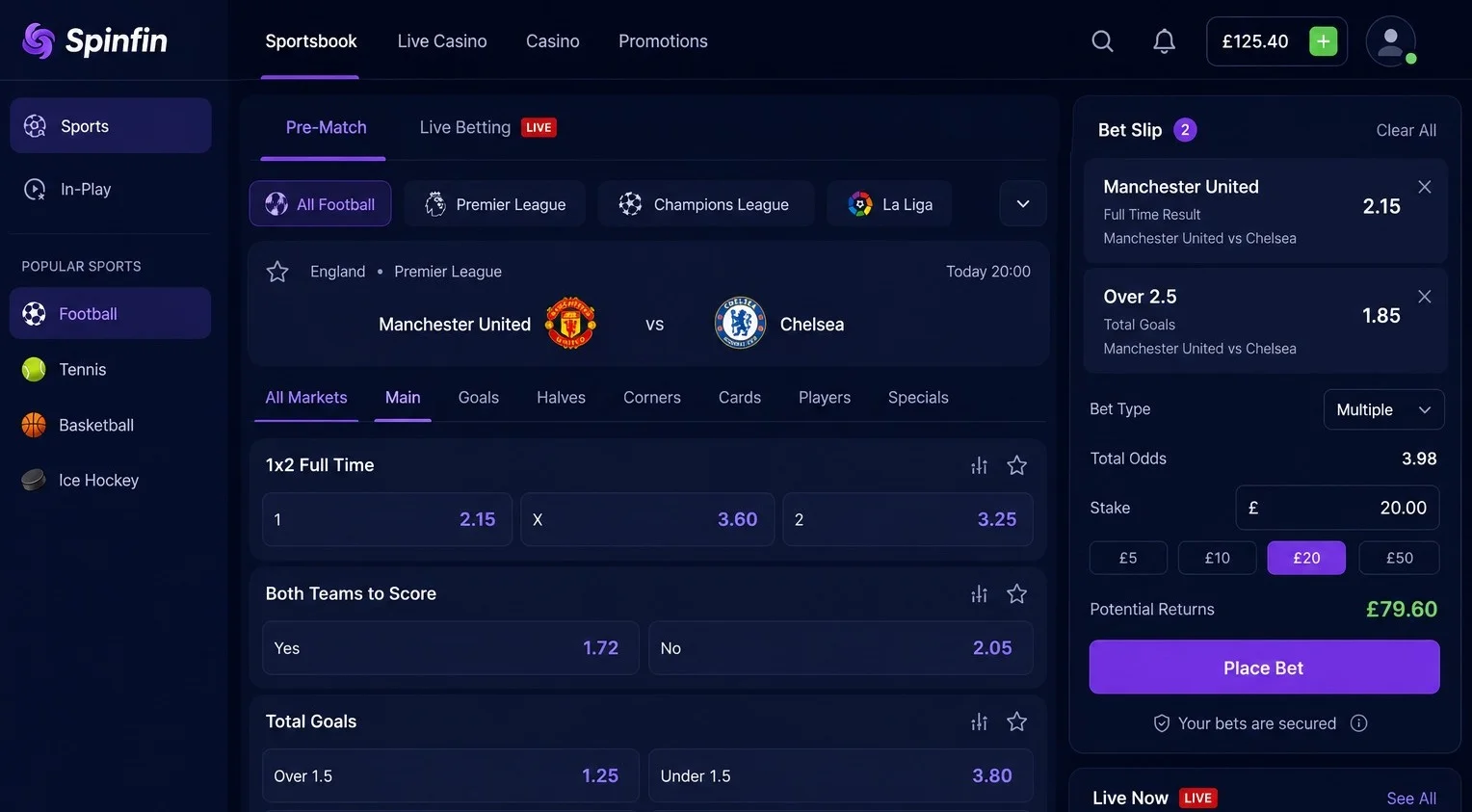Favorite the 1x2 Full Time market star
This screenshot has width=1472, height=812.
tap(1016, 465)
